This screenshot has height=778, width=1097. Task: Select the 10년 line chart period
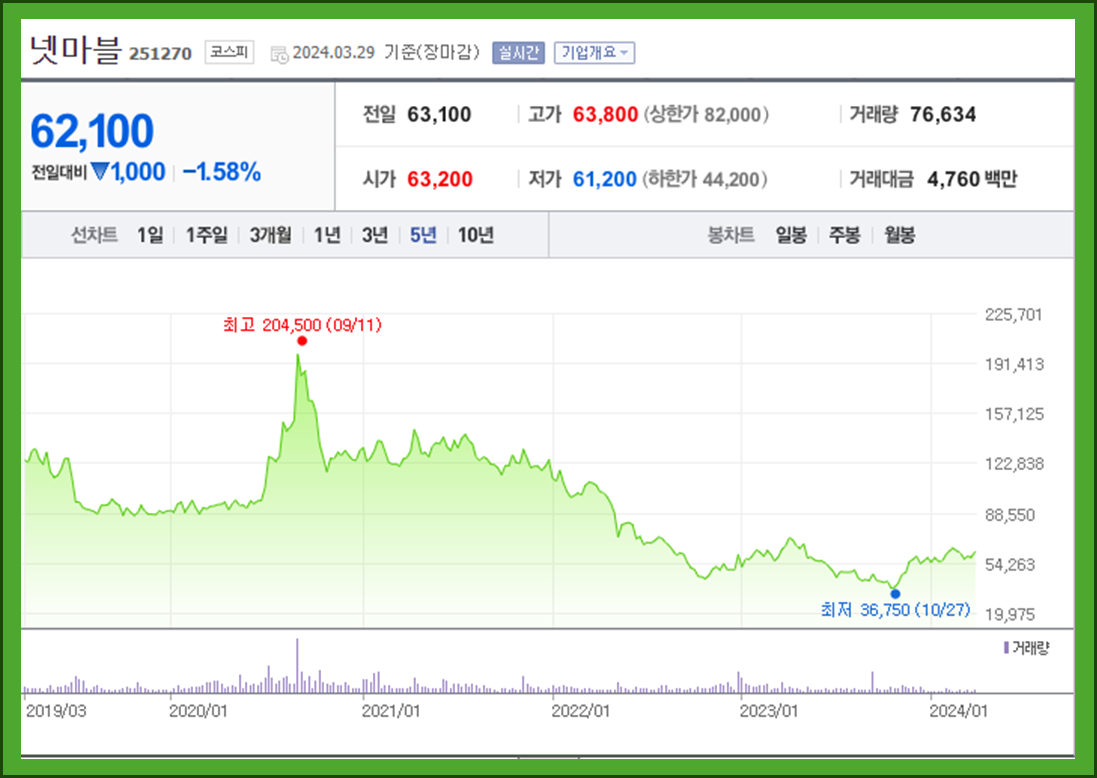(476, 235)
